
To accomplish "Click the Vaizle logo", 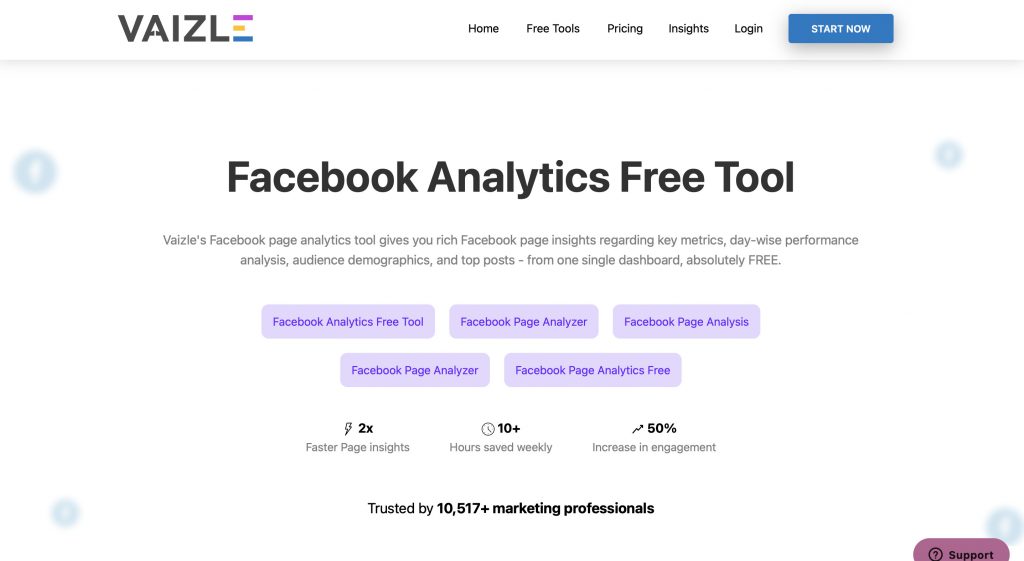I will pyautogui.click(x=185, y=29).
